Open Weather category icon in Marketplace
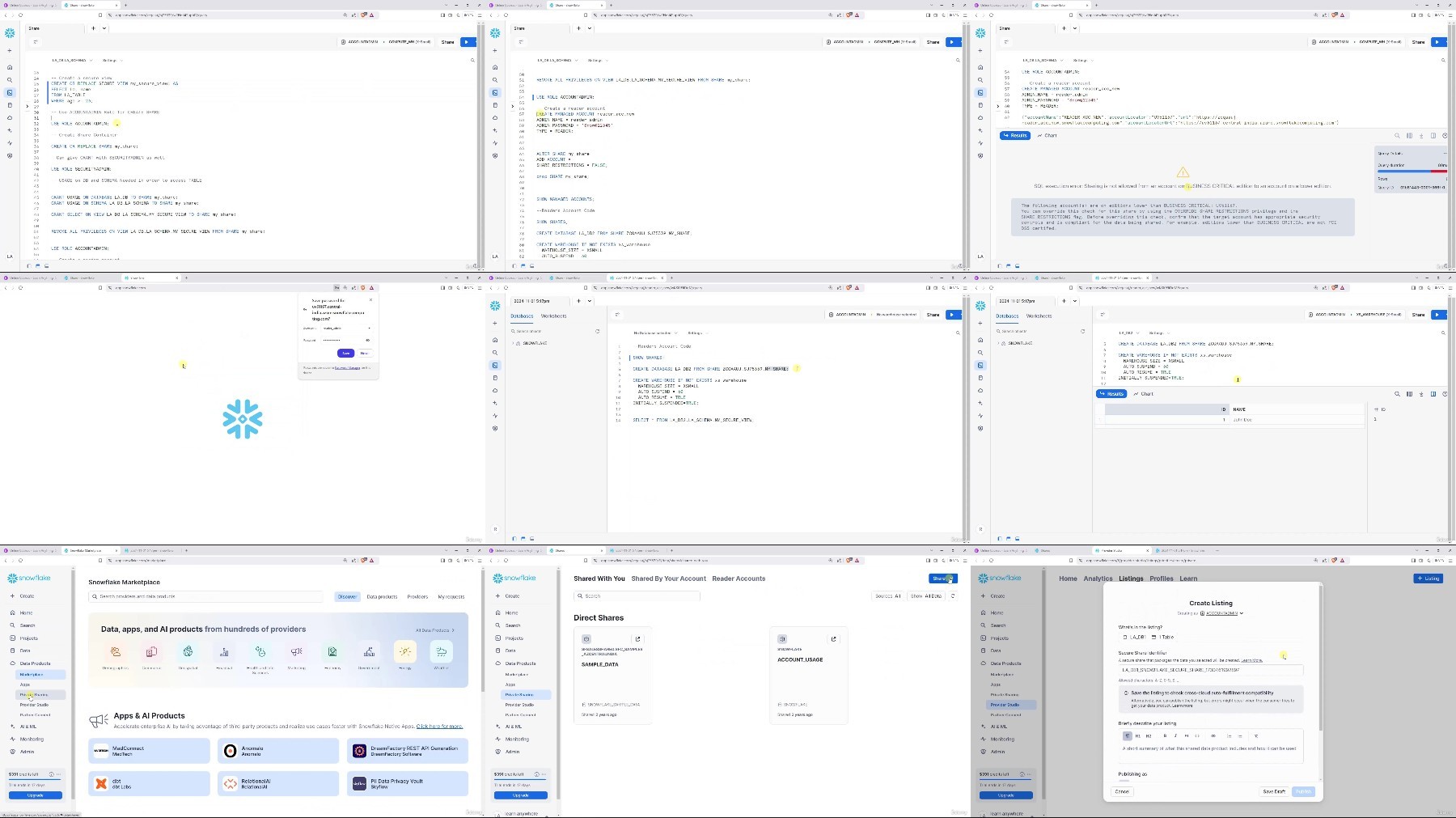The height and width of the screenshot is (818, 1456). pyautogui.click(x=442, y=651)
